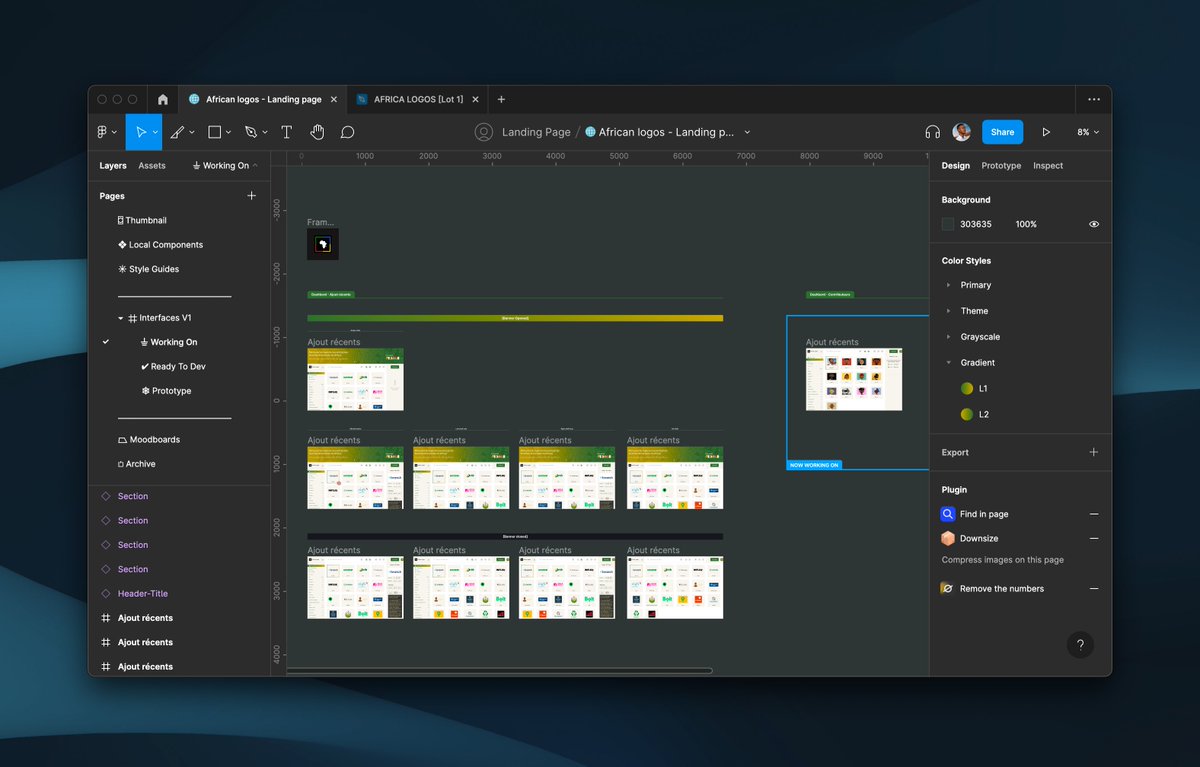Screen dimensions: 1200x767
Task: Edit the background hex value 303635
Action: click(x=976, y=224)
